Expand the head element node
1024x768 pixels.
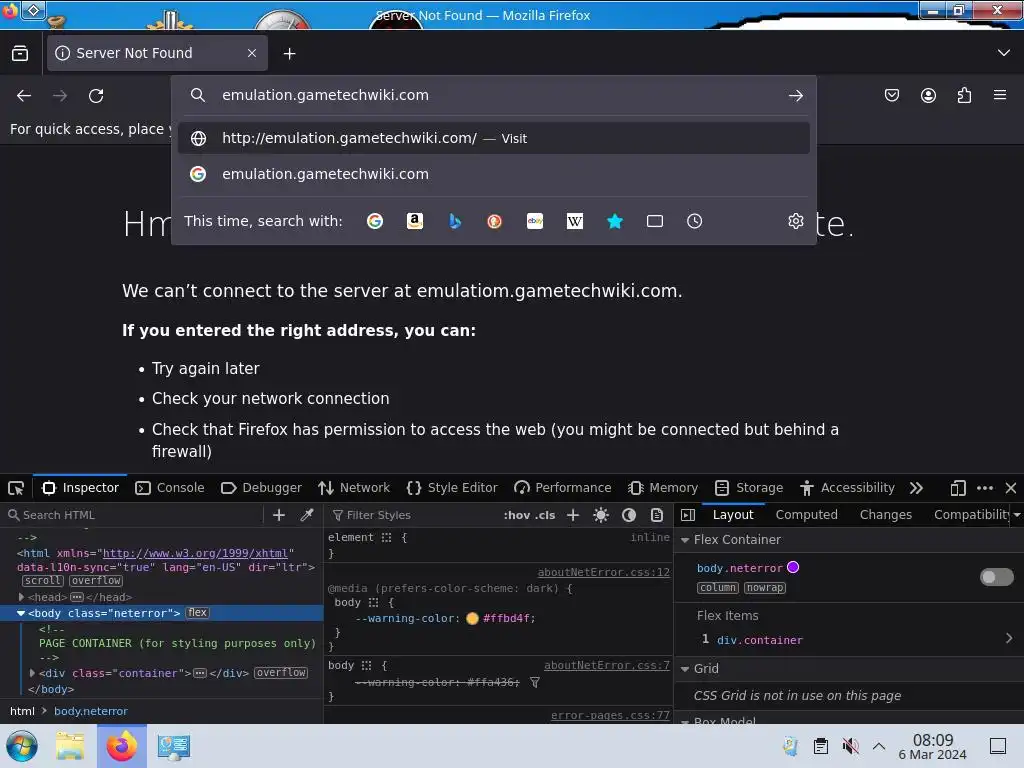click(22, 597)
